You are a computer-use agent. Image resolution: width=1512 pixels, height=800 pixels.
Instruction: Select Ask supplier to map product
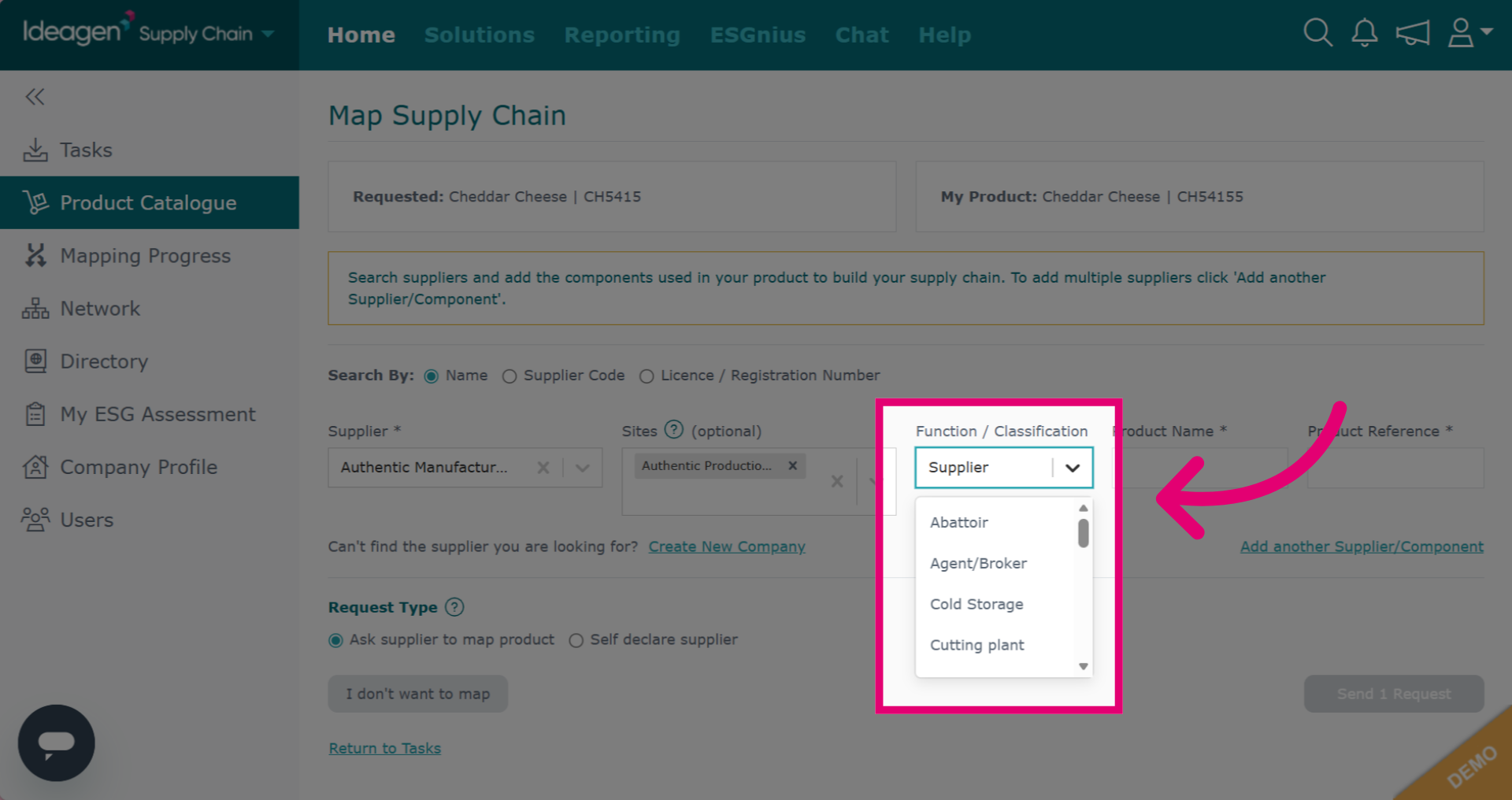pyautogui.click(x=336, y=640)
